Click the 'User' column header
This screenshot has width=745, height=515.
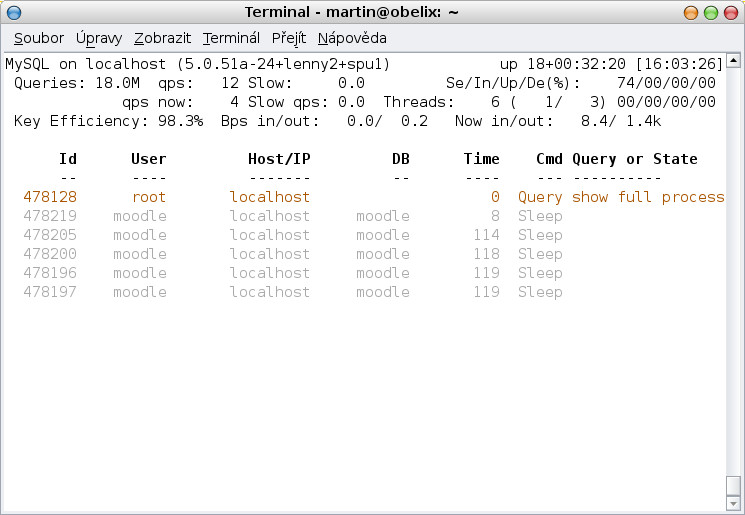(x=149, y=159)
